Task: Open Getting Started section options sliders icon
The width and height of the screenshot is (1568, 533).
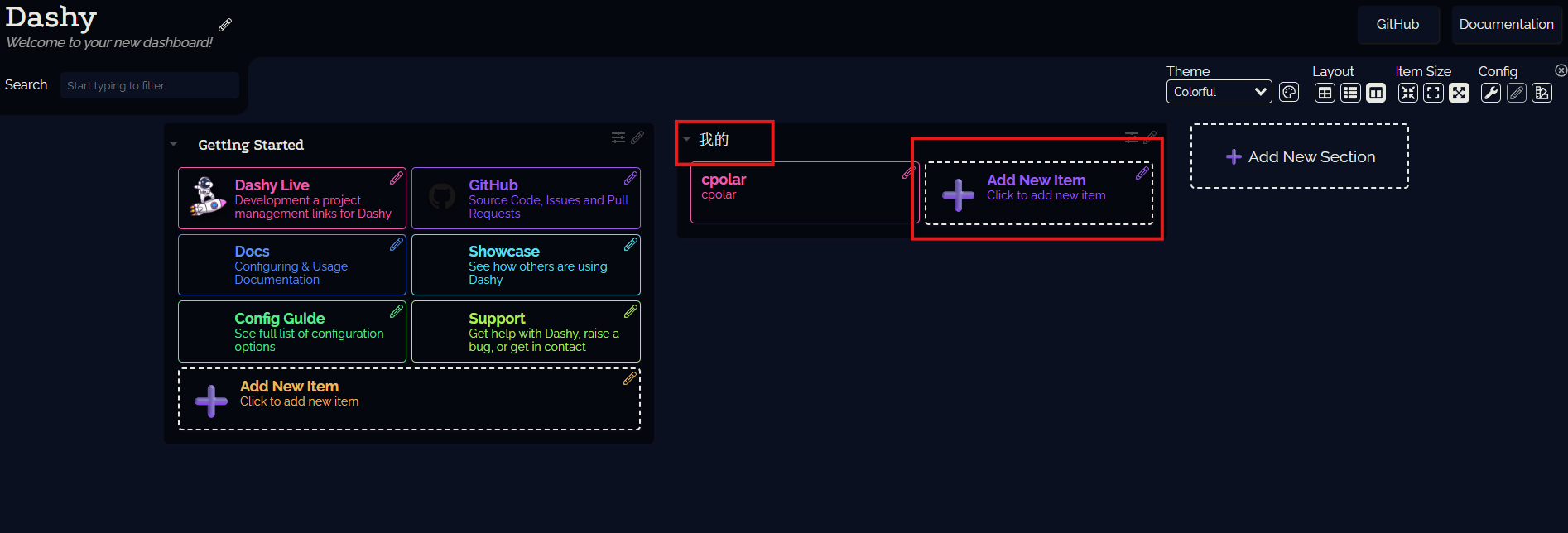Action: [618, 137]
